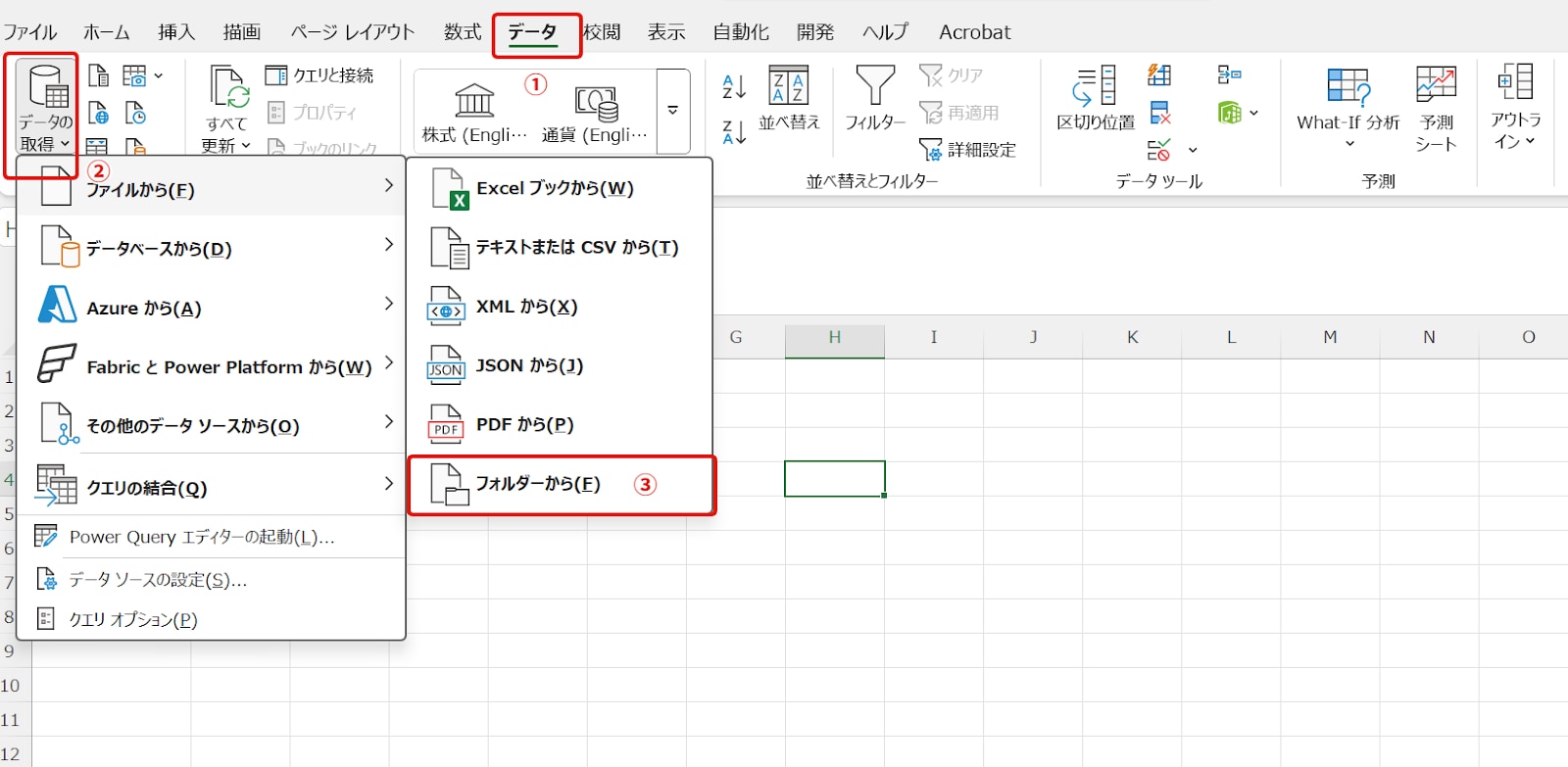The width and height of the screenshot is (1568, 767).
Task: Switch to the 開発 ribbon tab
Action: coord(815,32)
